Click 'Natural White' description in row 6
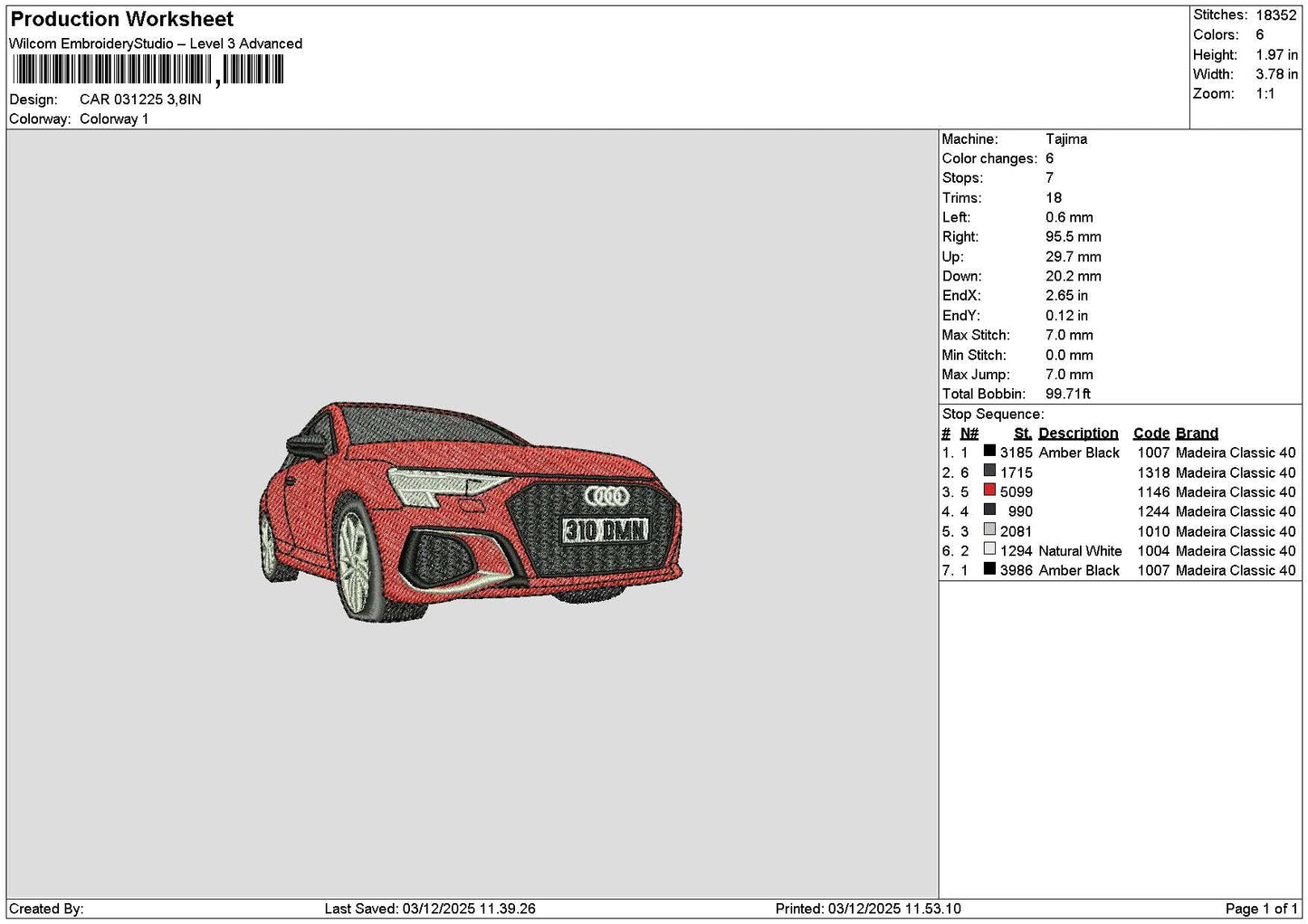The width and height of the screenshot is (1308, 924). (x=1080, y=551)
